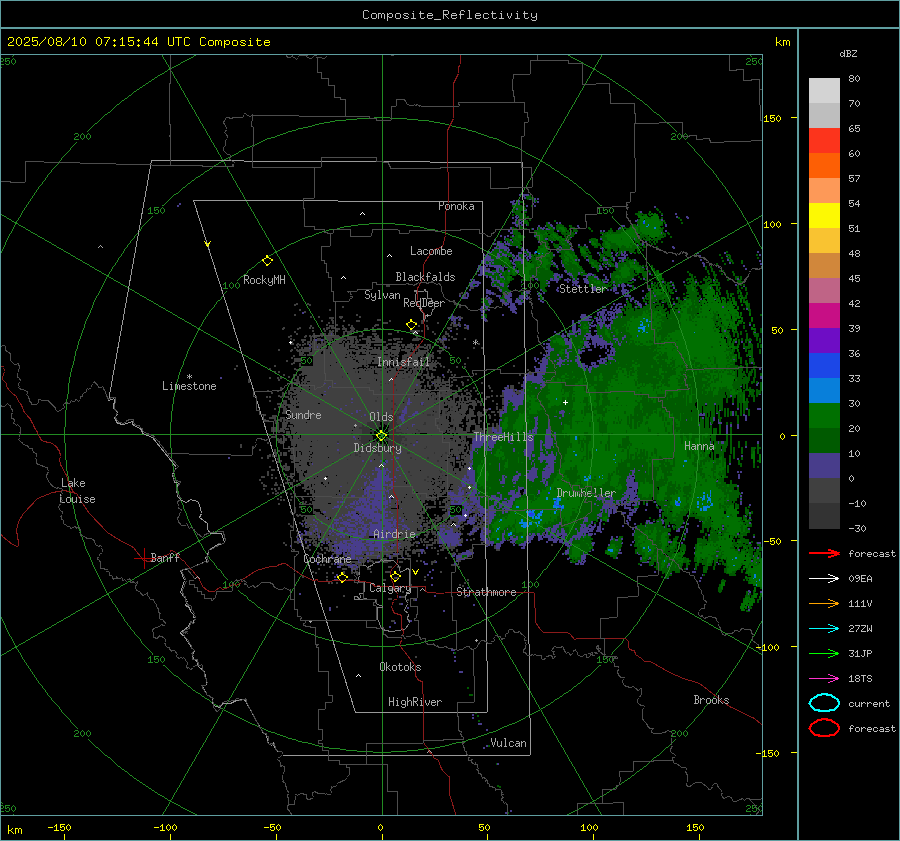Click the Cochrane city label
Image resolution: width=900 pixels, height=841 pixels.
point(327,559)
